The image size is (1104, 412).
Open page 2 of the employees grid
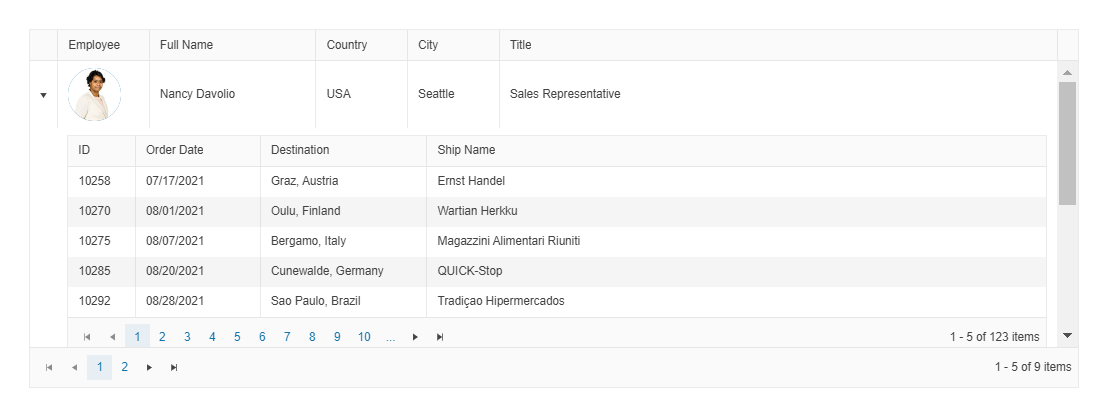(125, 367)
